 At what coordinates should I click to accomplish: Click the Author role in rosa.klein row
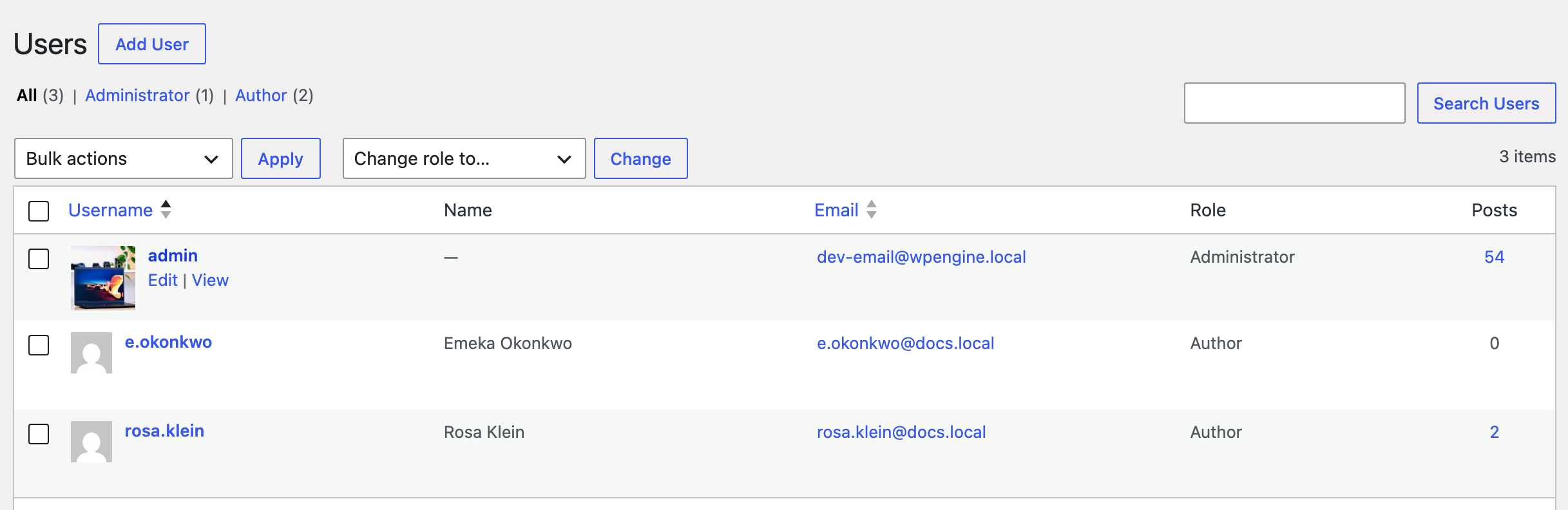[x=1216, y=432]
